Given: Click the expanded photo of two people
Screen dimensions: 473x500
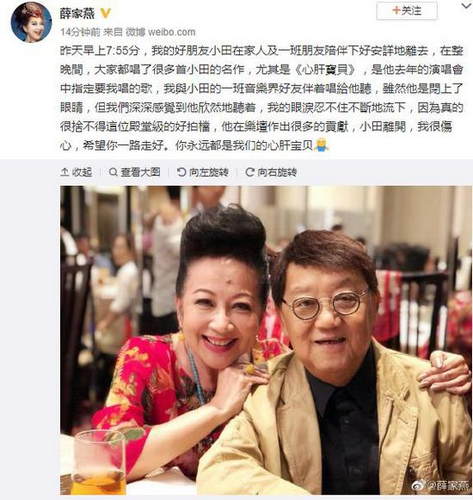Looking at the screenshot, I should tap(266, 340).
